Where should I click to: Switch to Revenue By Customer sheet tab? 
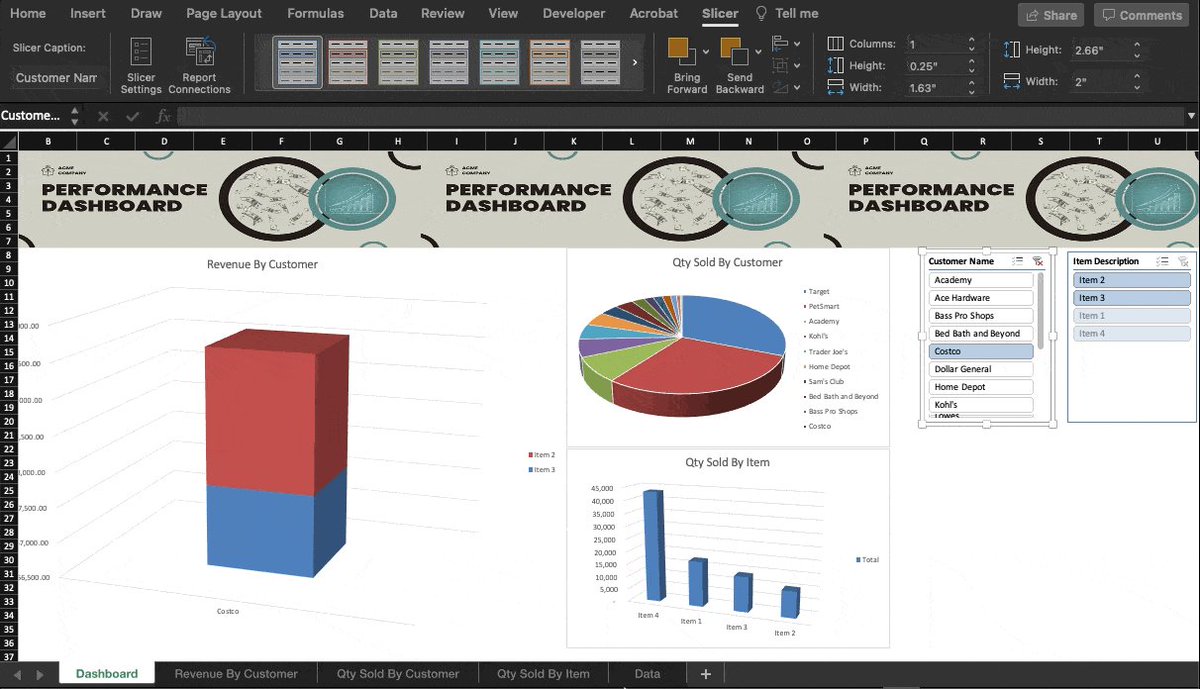(236, 674)
